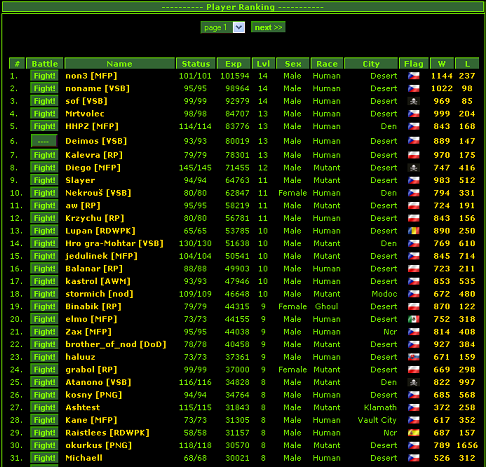Viewport: 486px width, 467px height.
Task: Click the Mexican flag in elmo [MFP] row
Action: tap(414, 319)
